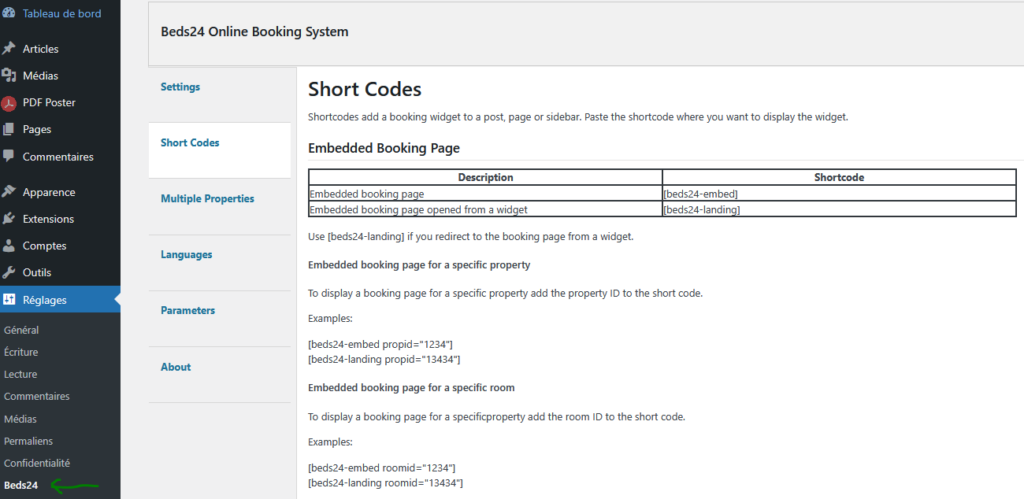Click the 'Use [beds24-landing] if you redirect' note
This screenshot has height=499, width=1024.
[471, 236]
